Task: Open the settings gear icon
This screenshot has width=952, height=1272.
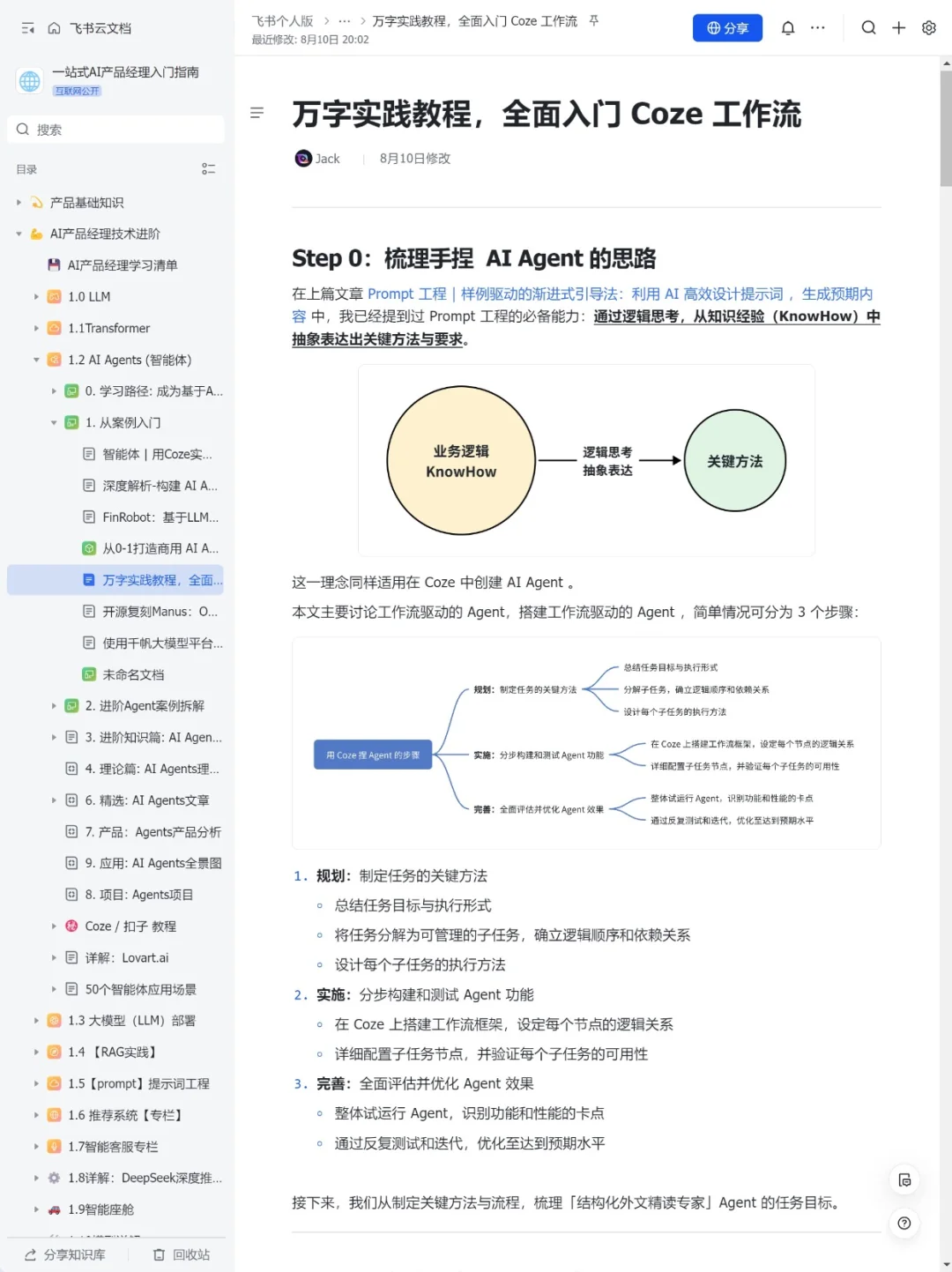Action: tap(928, 27)
